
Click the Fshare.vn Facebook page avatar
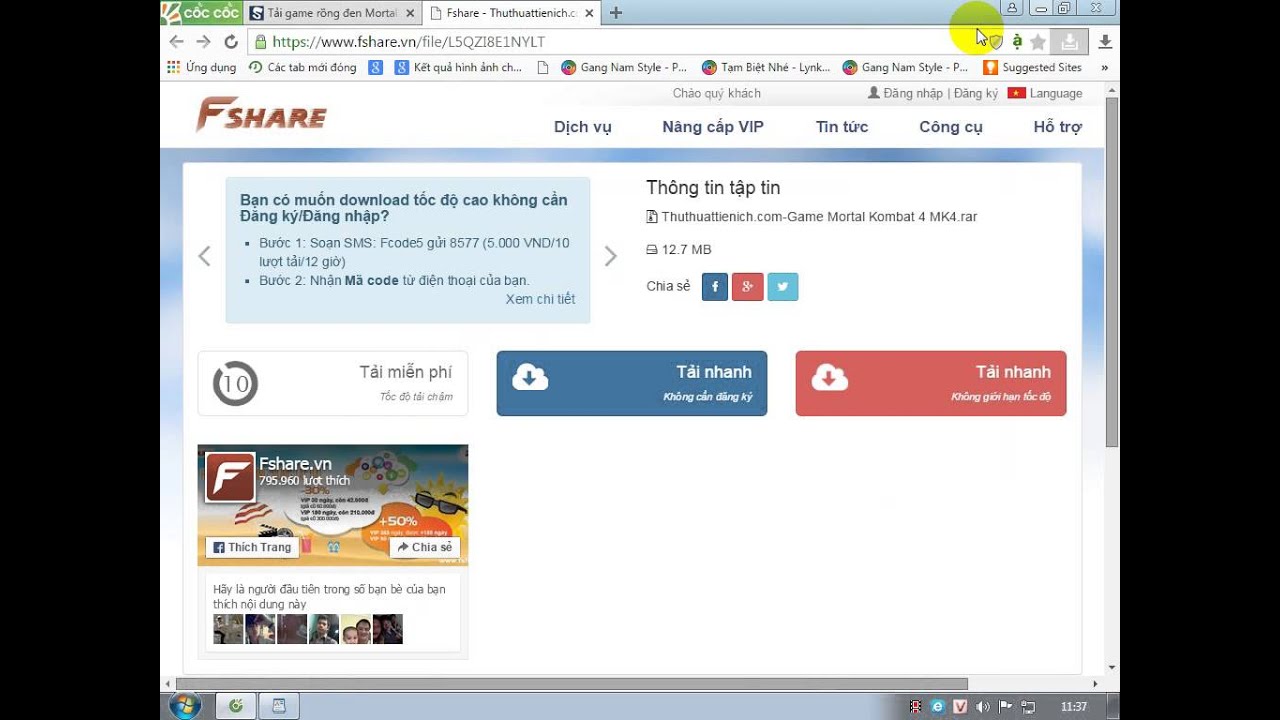230,477
